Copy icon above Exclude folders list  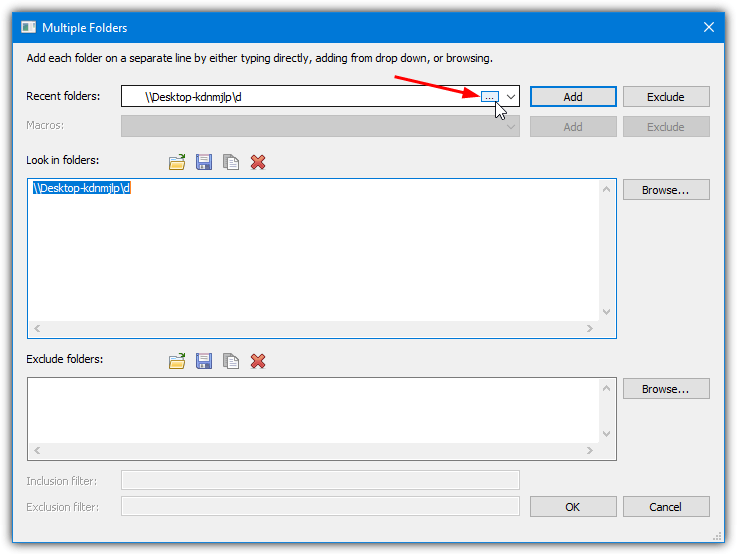point(231,361)
